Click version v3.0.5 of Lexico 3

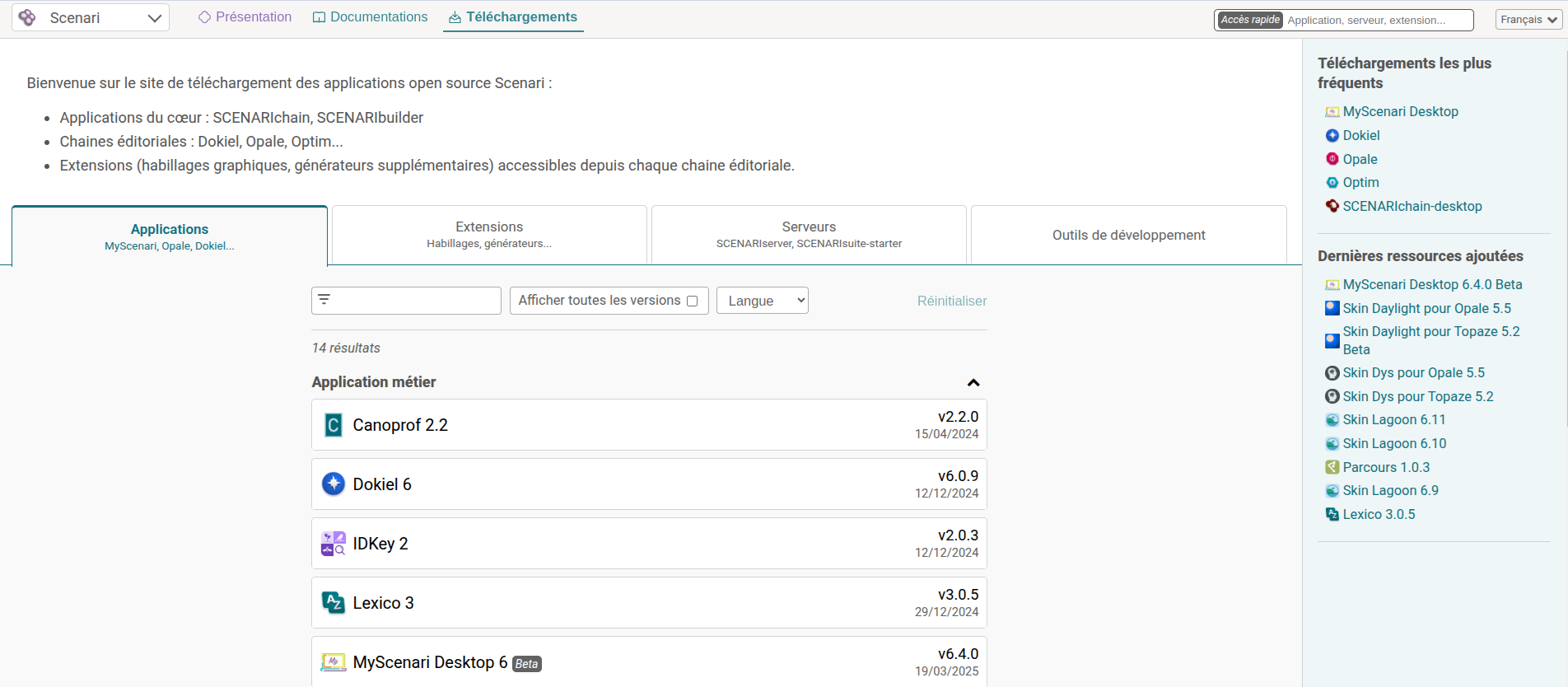point(958,595)
